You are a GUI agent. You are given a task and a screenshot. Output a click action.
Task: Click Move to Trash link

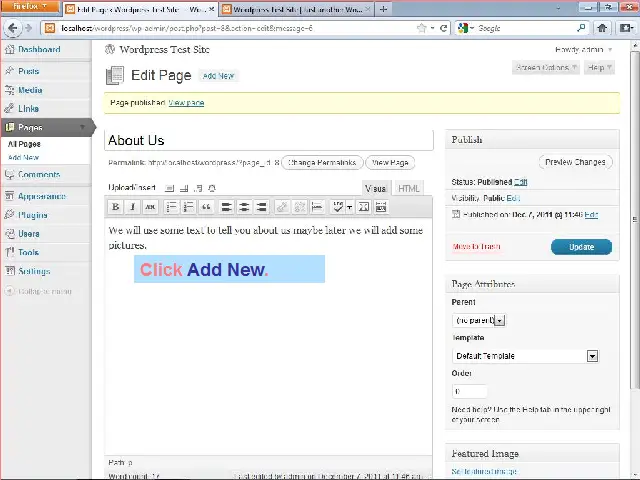[x=476, y=247]
